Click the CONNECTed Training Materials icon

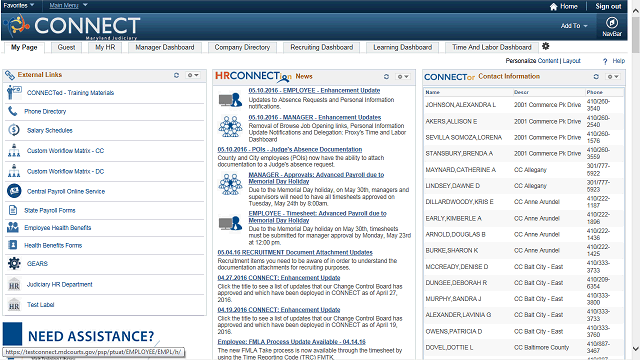point(14,93)
